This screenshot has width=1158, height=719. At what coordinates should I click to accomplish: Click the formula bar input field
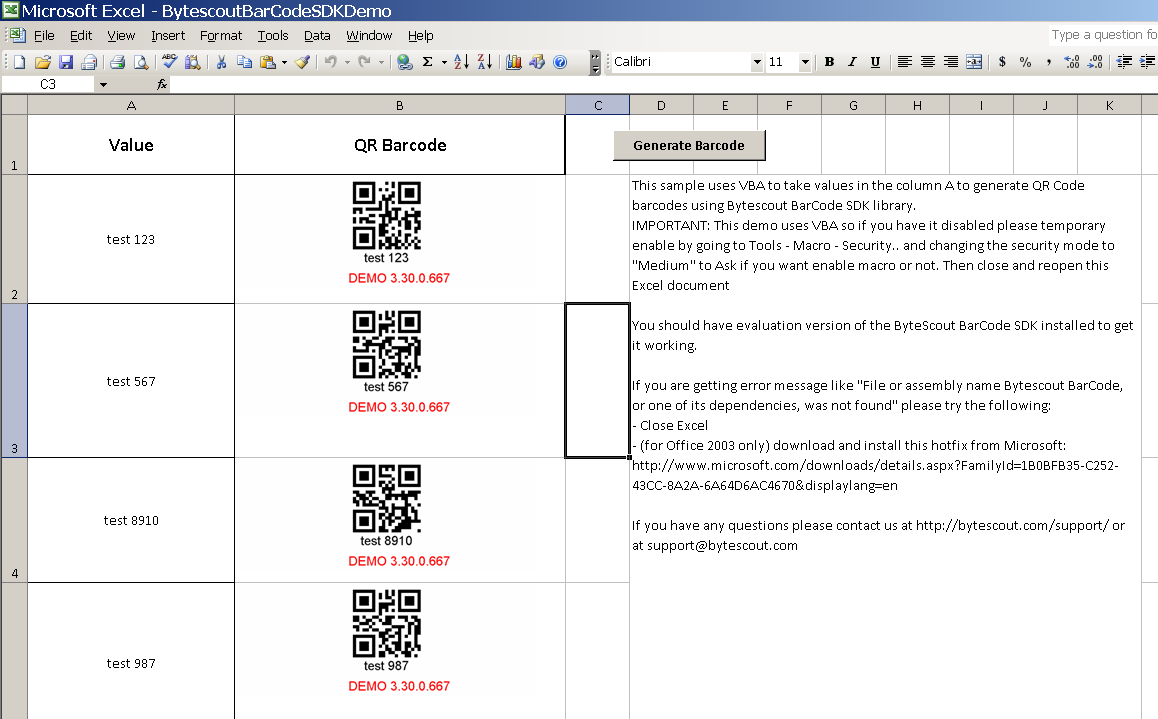pyautogui.click(x=663, y=84)
